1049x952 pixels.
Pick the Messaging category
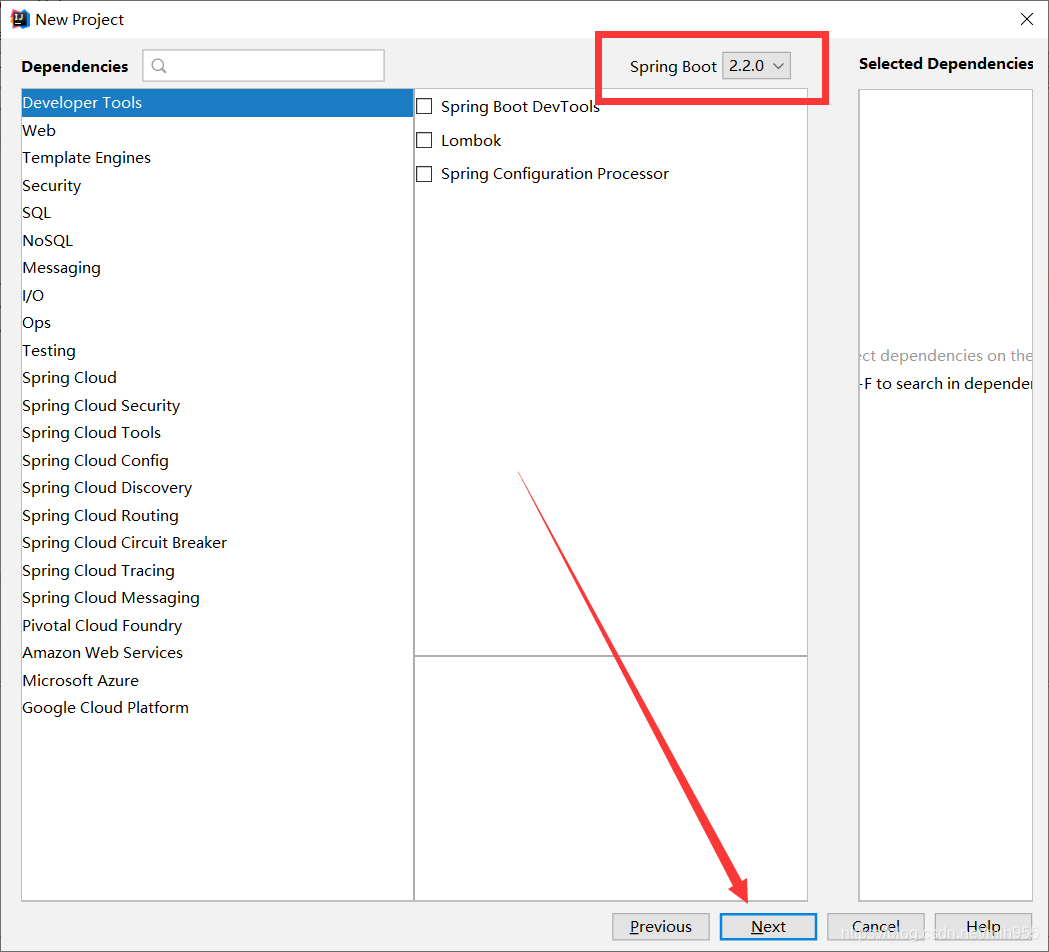tap(217, 268)
